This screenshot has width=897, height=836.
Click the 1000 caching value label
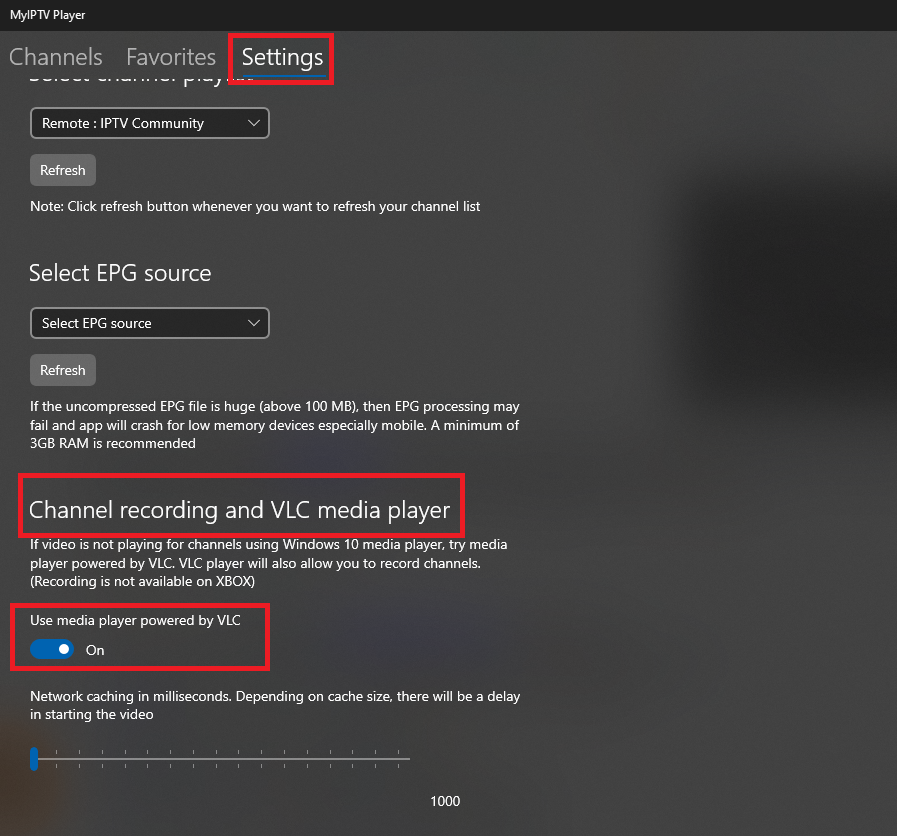pyautogui.click(x=445, y=801)
